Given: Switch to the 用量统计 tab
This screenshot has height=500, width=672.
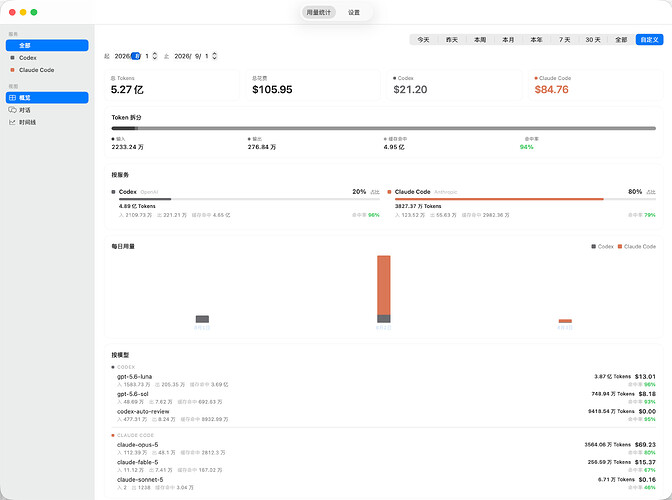Looking at the screenshot, I should pos(318,12).
